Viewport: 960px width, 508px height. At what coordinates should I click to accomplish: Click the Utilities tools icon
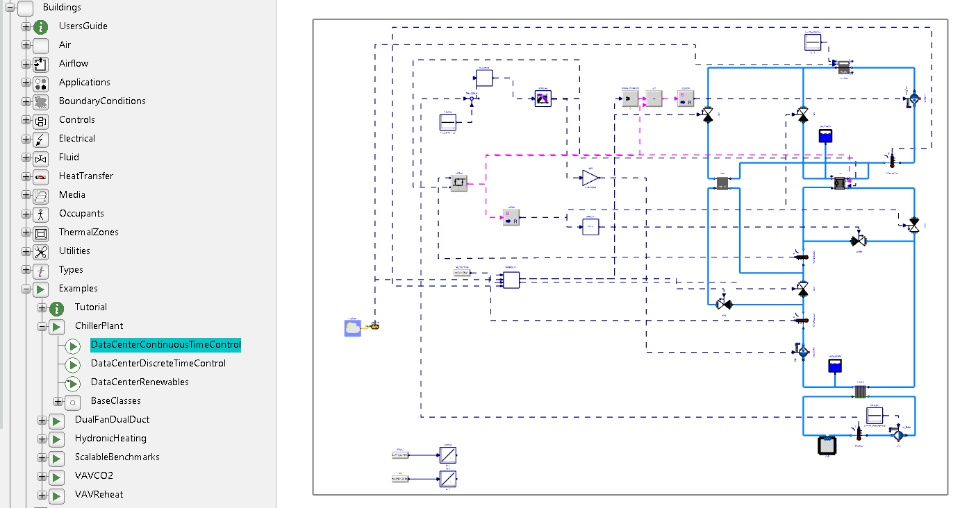tap(40, 252)
